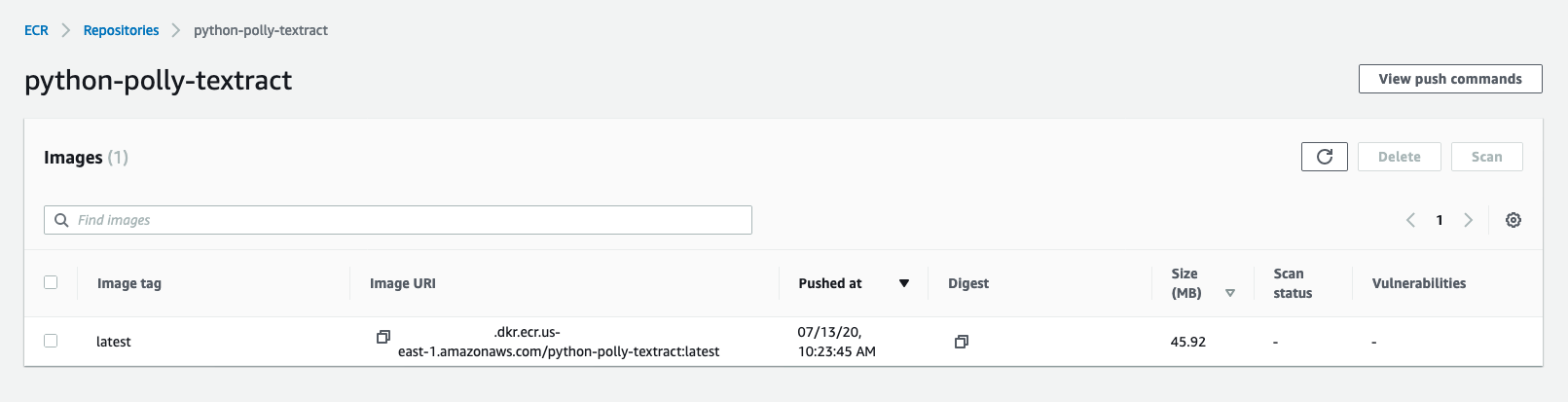Select page number 1
The image size is (1568, 402).
pyautogui.click(x=1440, y=220)
